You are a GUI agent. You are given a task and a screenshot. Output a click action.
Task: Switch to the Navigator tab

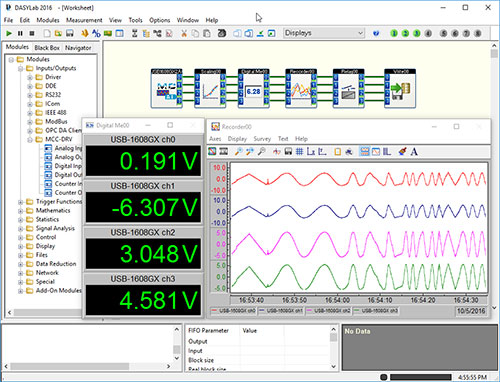(78, 48)
